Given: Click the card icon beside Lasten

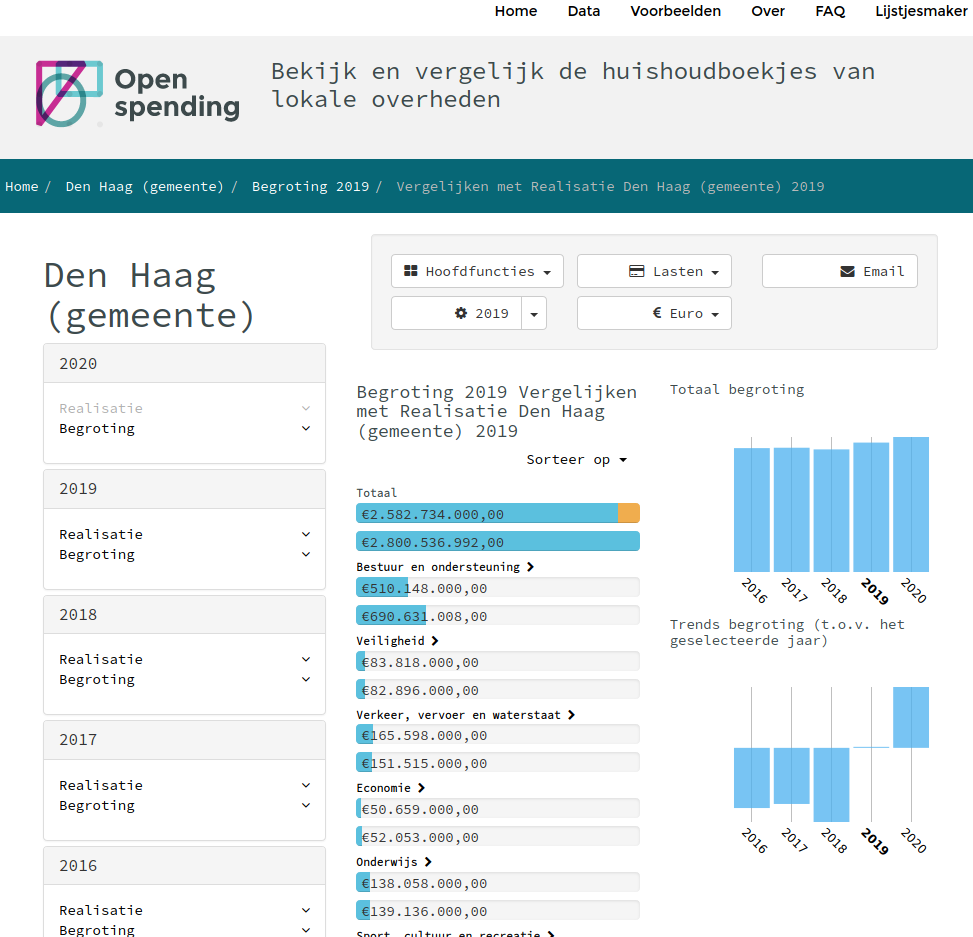Looking at the screenshot, I should pos(637,271).
